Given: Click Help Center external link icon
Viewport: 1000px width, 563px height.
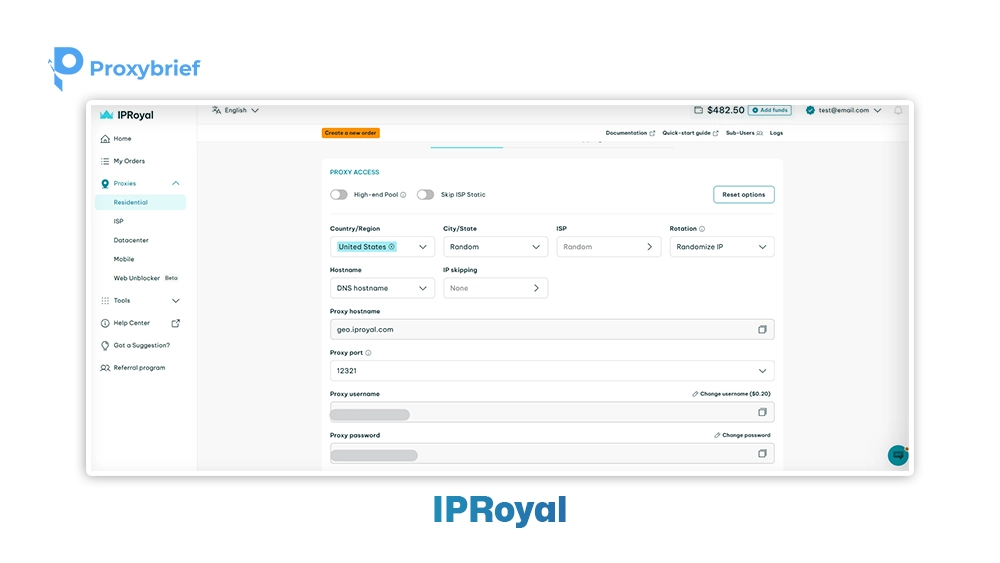Looking at the screenshot, I should click(x=175, y=323).
